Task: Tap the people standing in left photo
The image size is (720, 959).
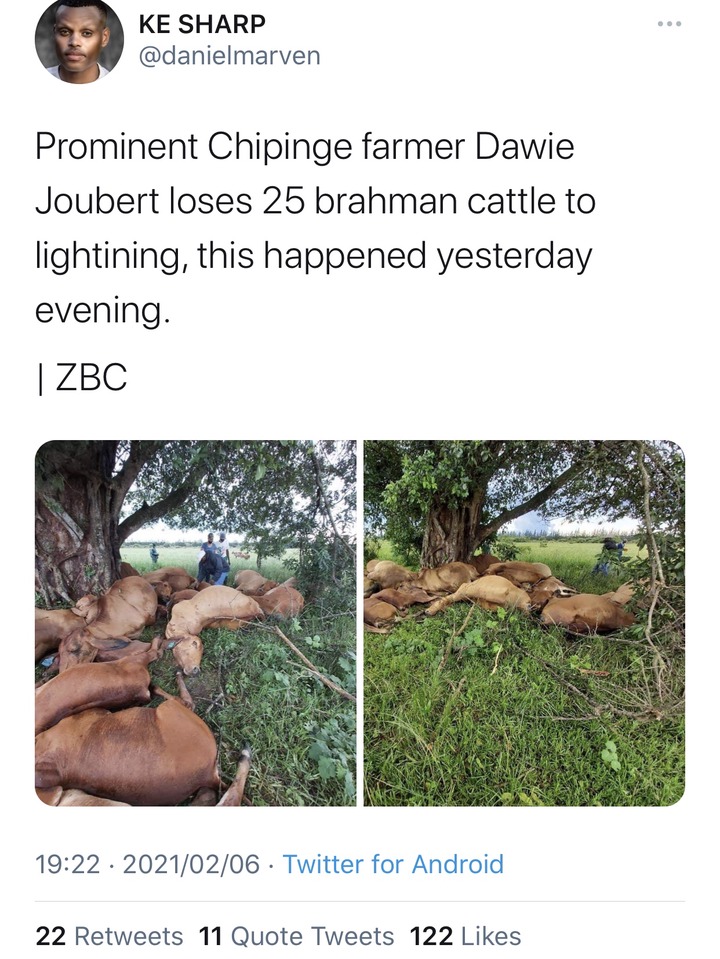Action: [x=214, y=560]
